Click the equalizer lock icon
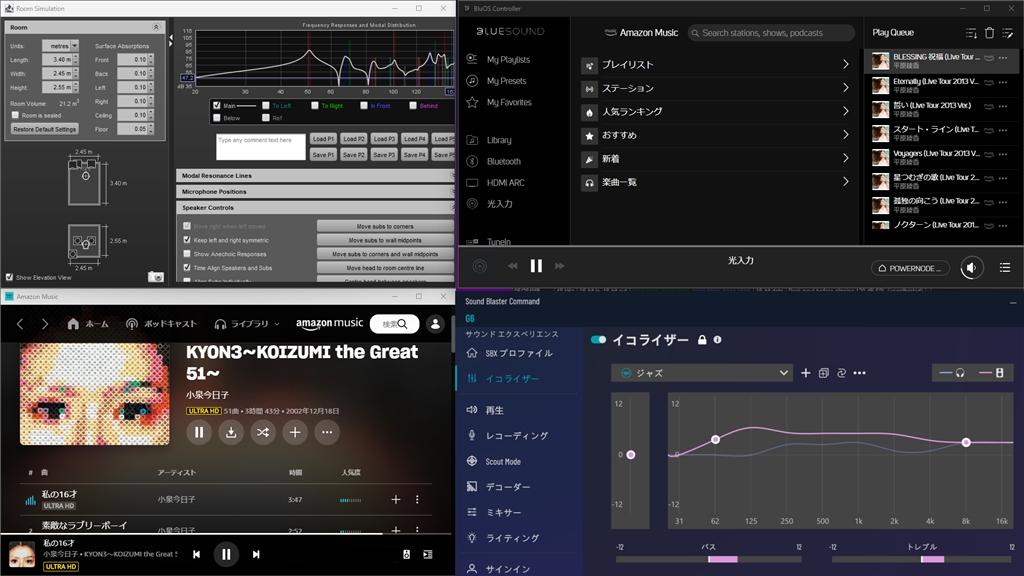 (x=702, y=340)
